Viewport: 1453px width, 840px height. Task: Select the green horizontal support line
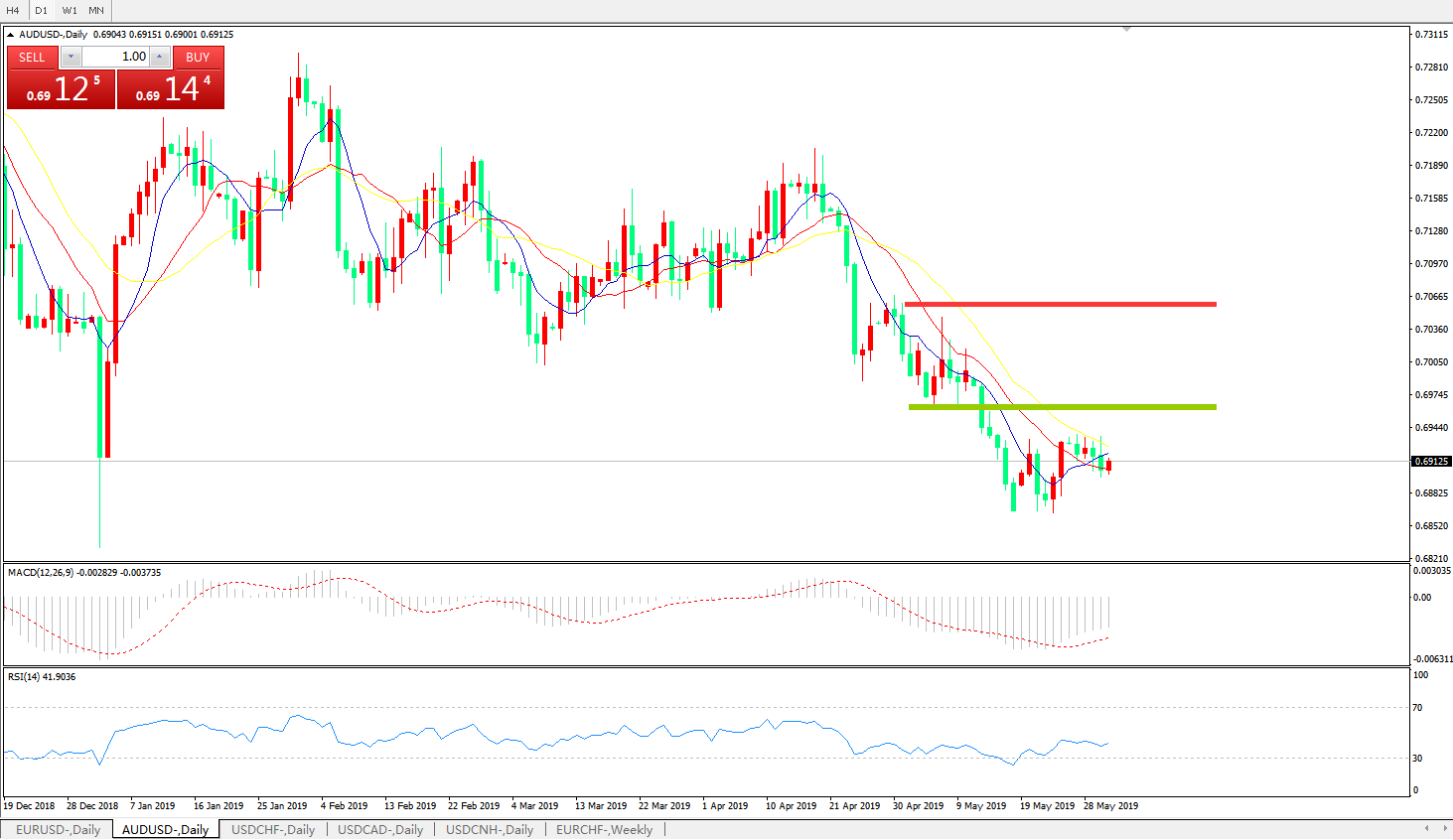(x=1062, y=407)
